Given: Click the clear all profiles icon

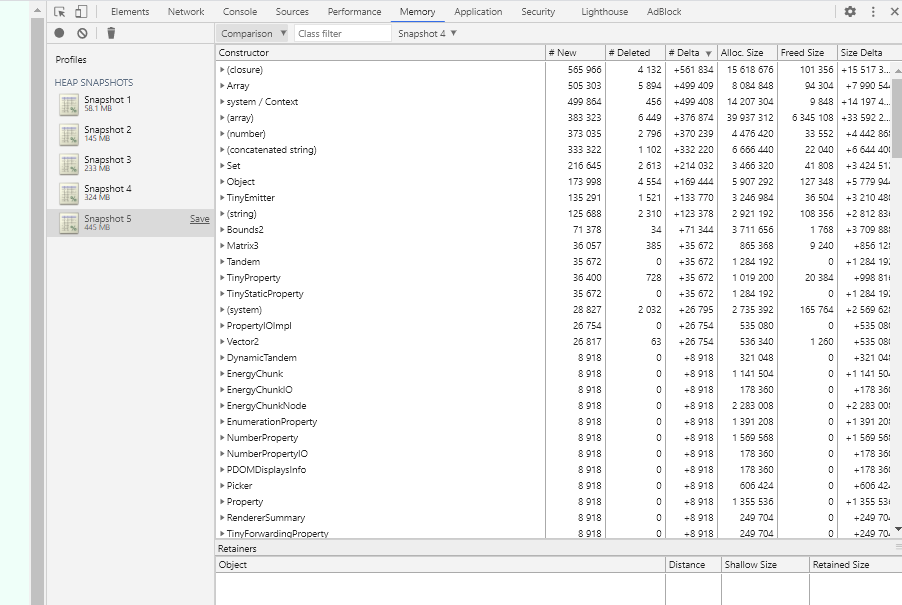Looking at the screenshot, I should [82, 33].
